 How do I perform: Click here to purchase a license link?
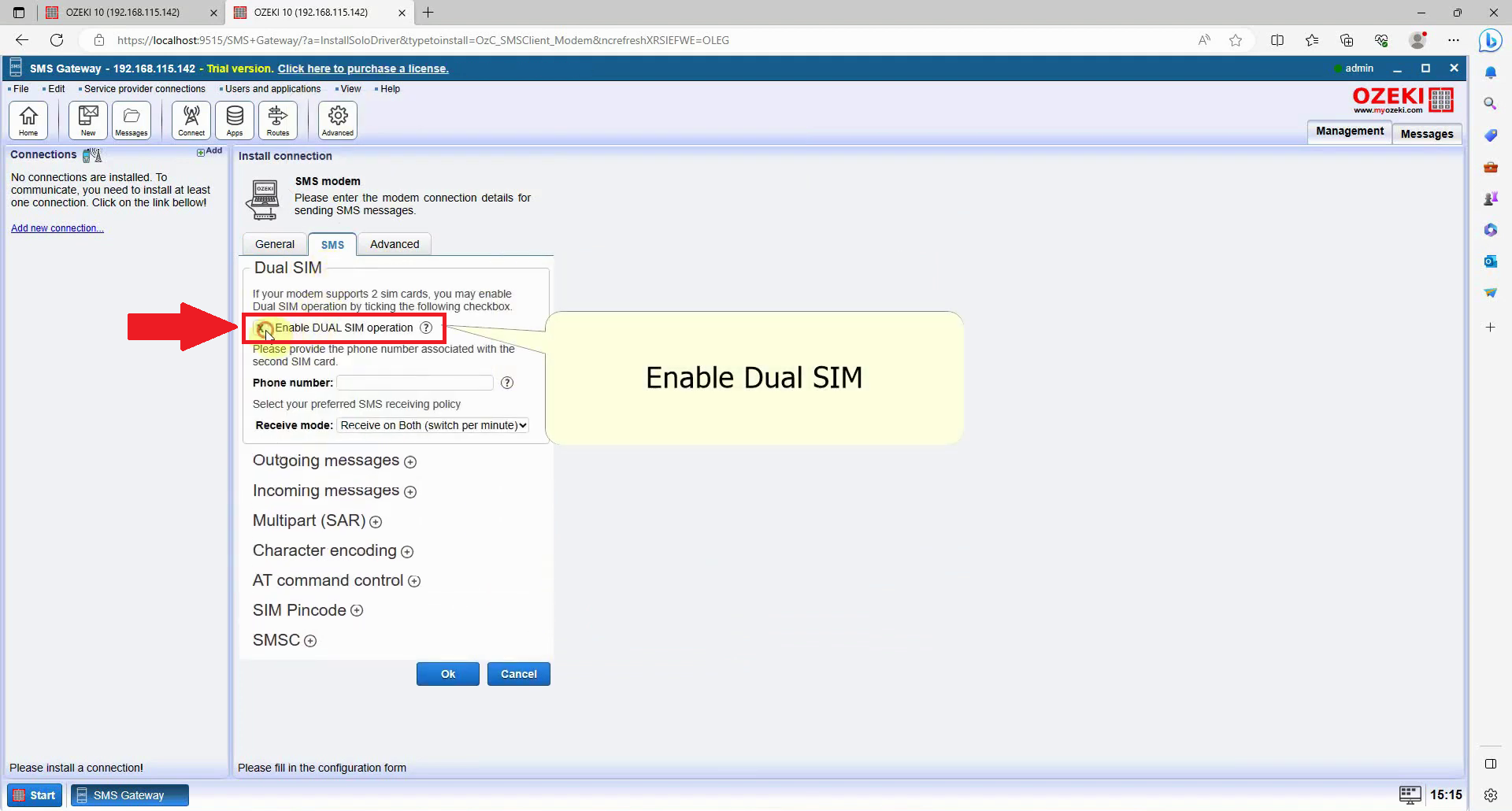(x=363, y=69)
